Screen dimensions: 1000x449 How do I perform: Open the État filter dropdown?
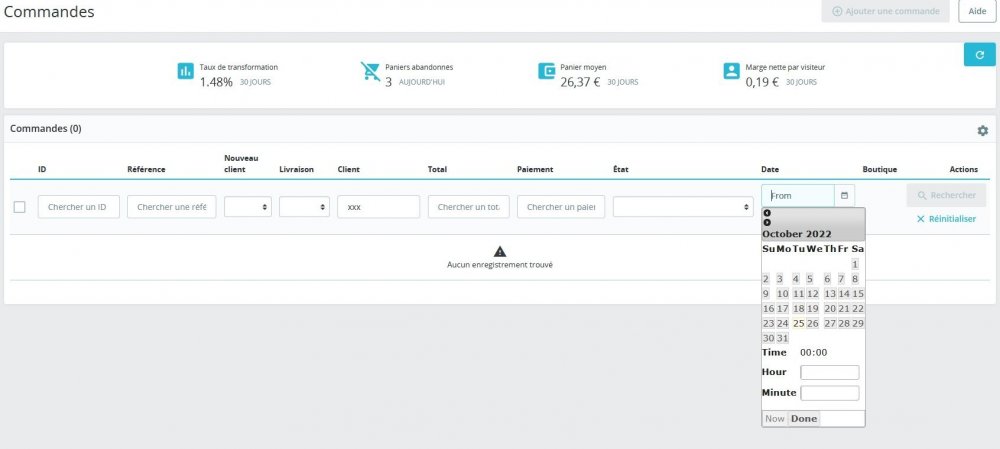(x=683, y=207)
